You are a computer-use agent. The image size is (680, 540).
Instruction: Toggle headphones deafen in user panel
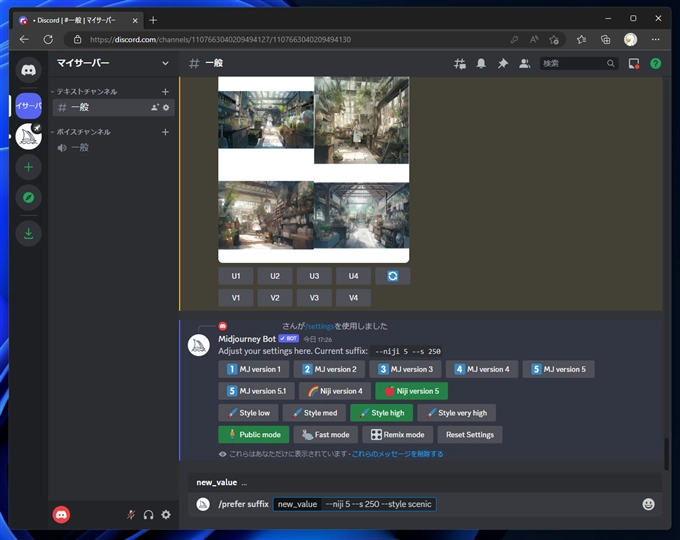point(148,515)
